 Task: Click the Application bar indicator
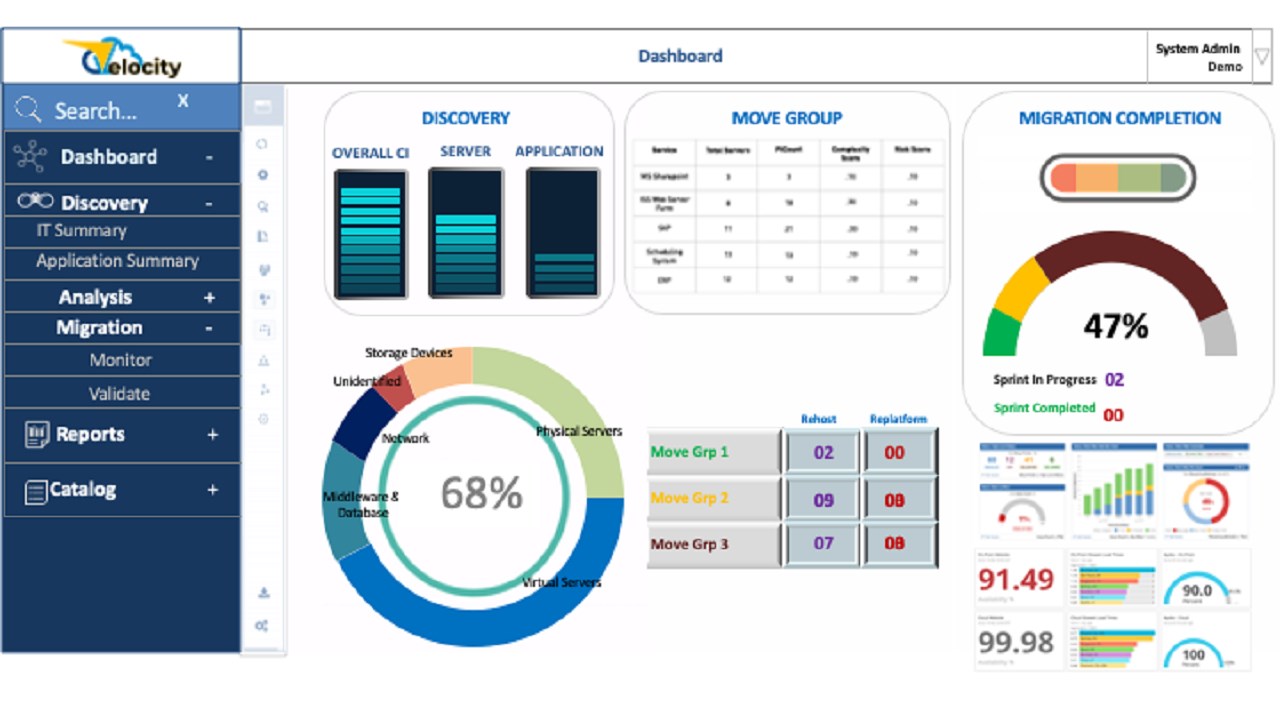coord(562,233)
